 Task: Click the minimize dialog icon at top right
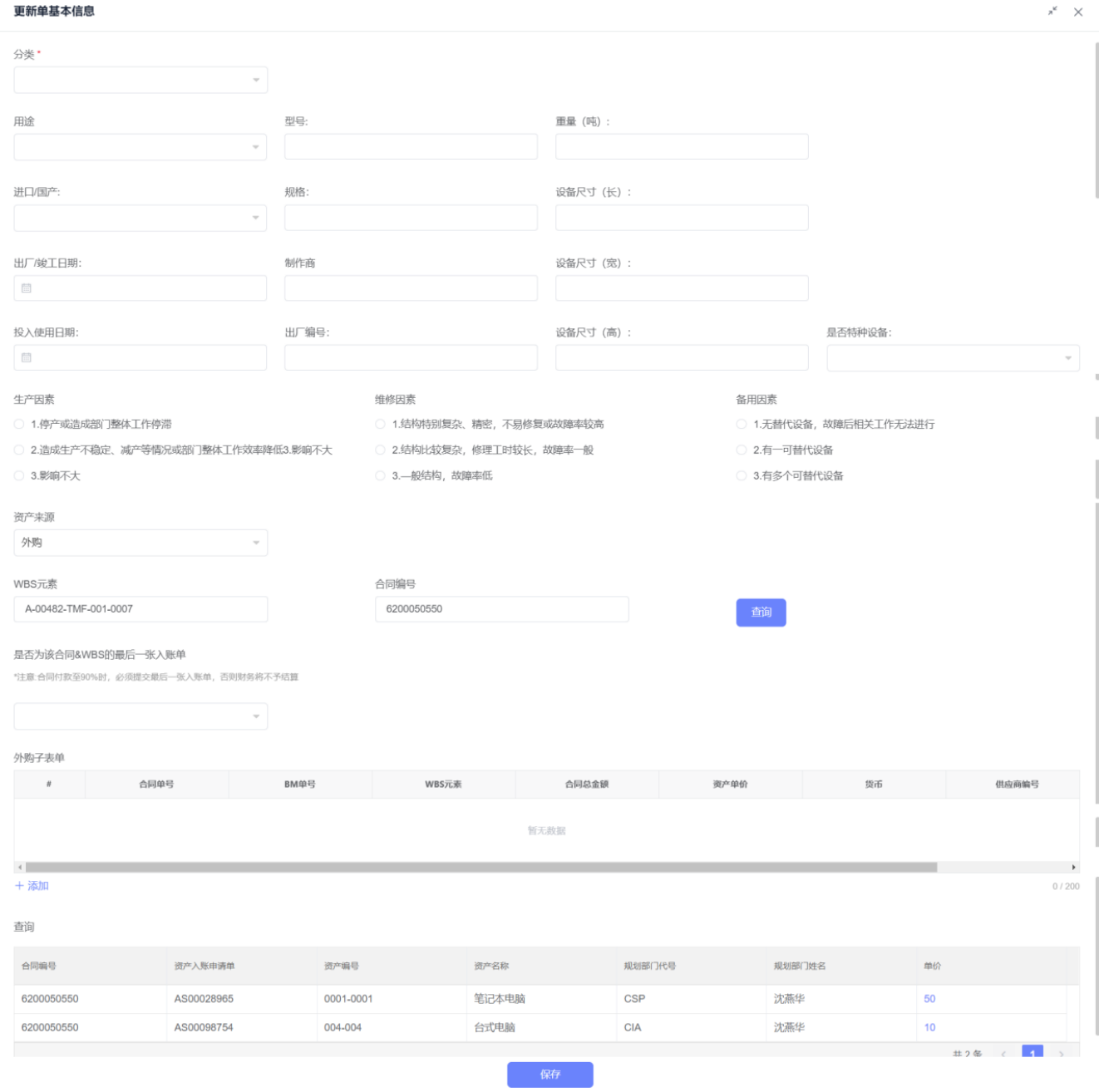[x=1052, y=11]
